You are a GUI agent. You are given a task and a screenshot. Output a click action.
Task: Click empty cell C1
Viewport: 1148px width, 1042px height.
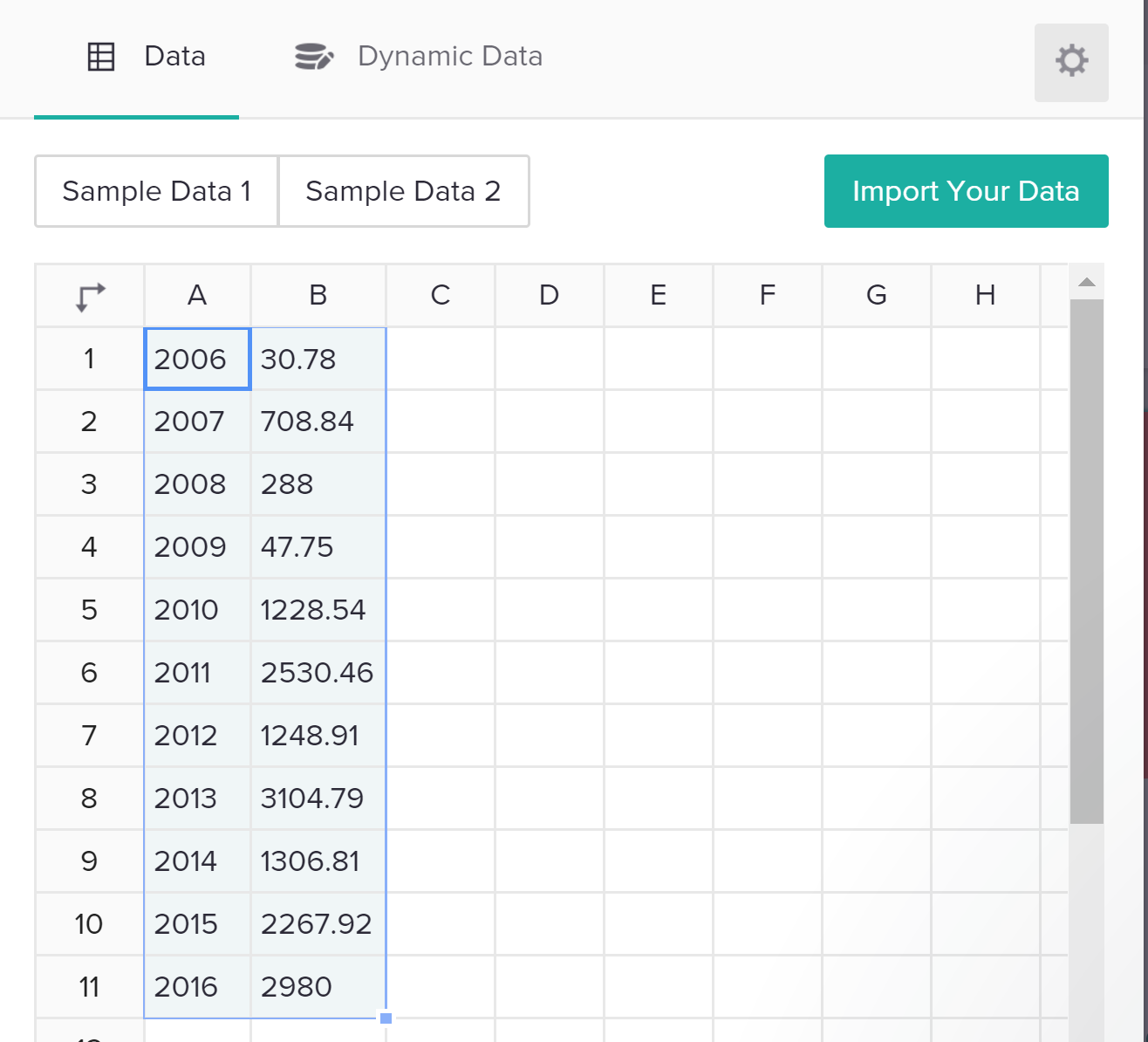[441, 359]
